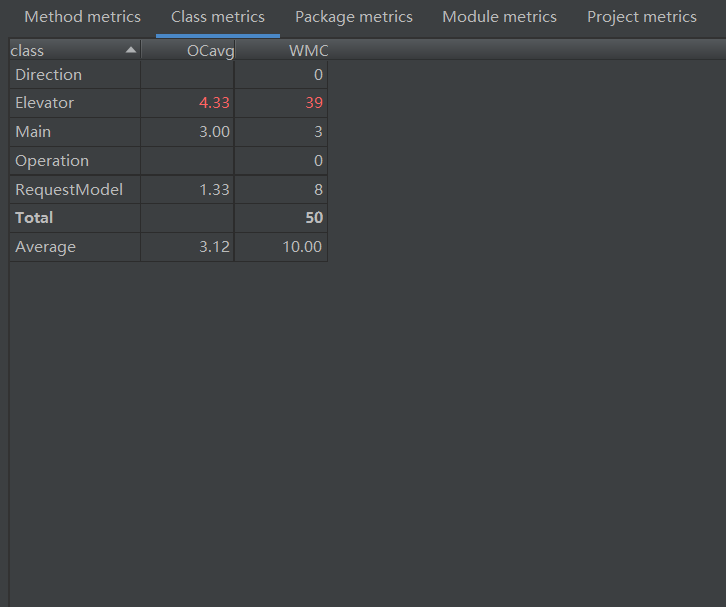Click the Total WMC value 50
The height and width of the screenshot is (607, 726).
[313, 218]
